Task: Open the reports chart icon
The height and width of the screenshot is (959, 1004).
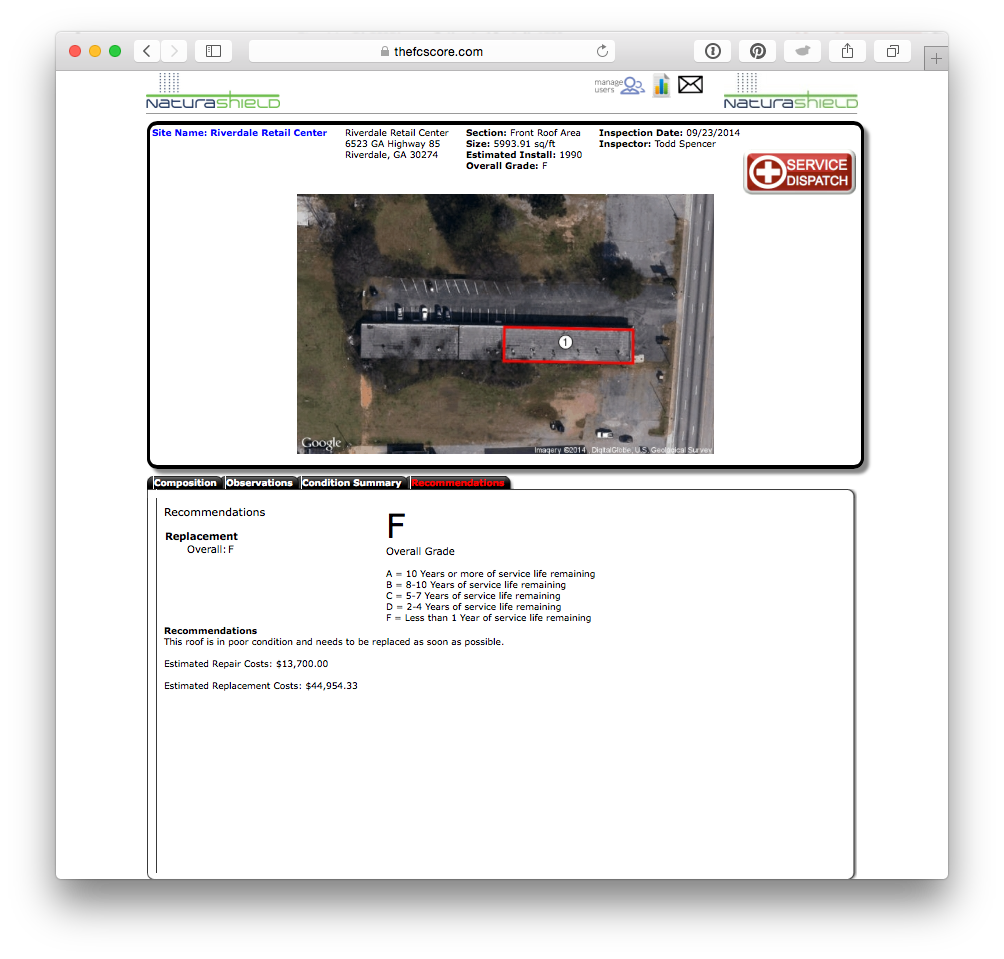Action: point(661,85)
